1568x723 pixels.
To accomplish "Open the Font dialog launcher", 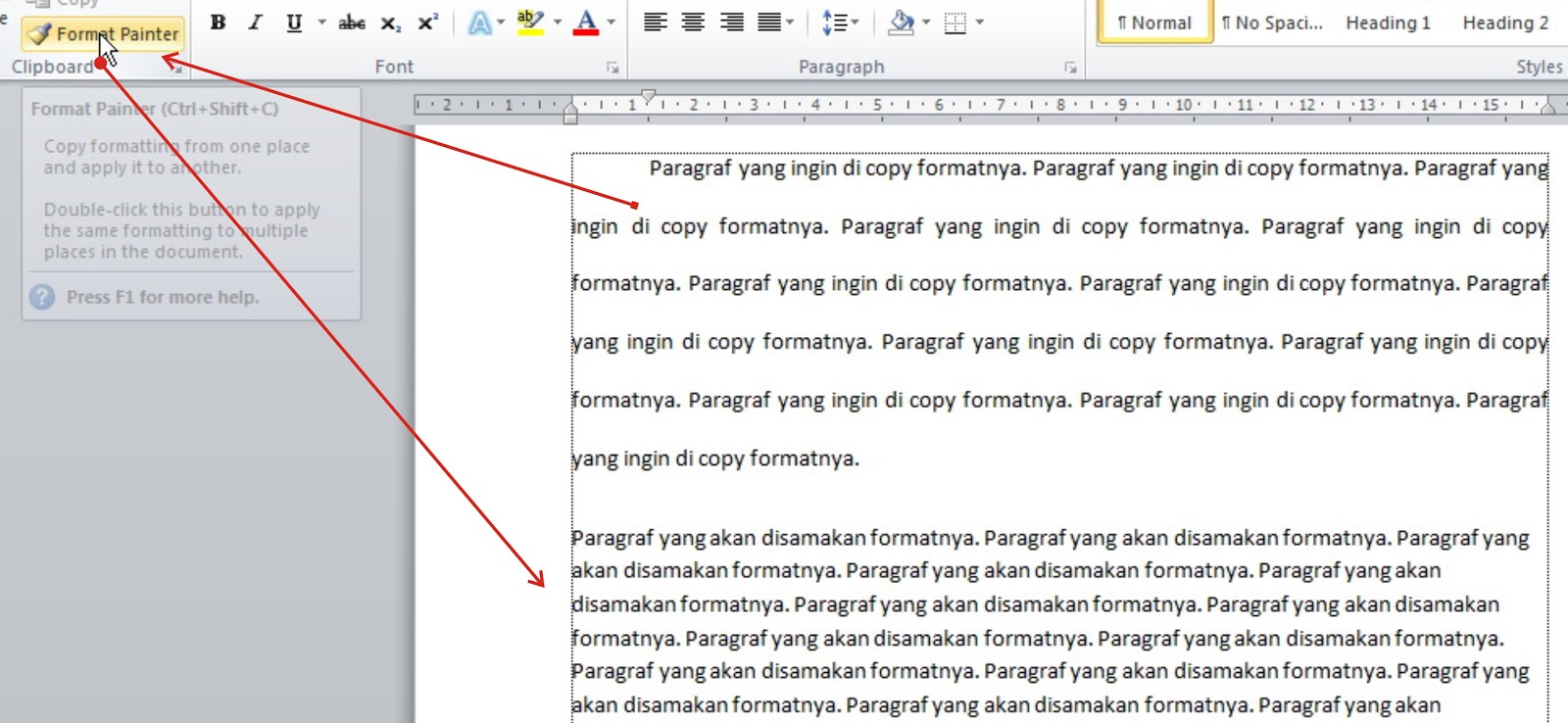I will coord(612,68).
